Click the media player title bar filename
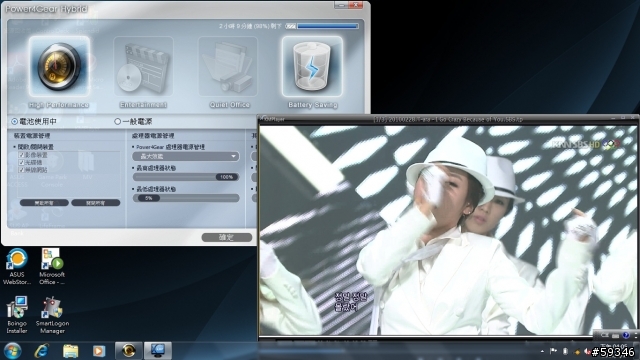 (448, 119)
